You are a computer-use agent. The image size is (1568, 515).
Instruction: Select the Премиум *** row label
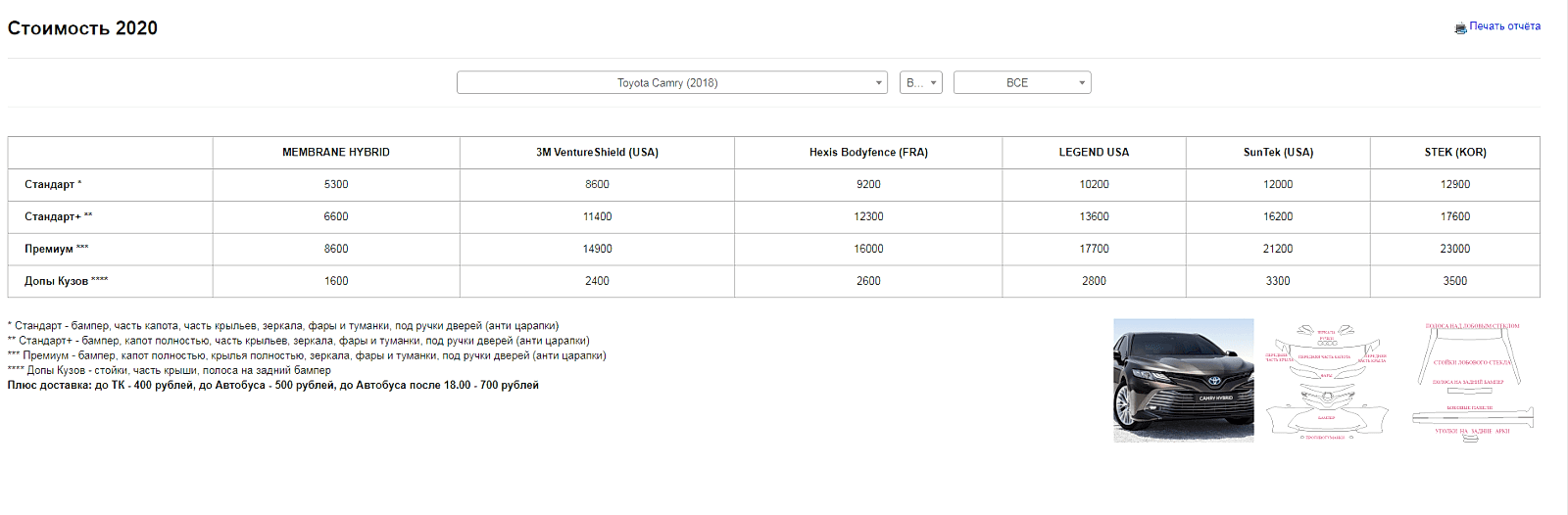[56, 250]
